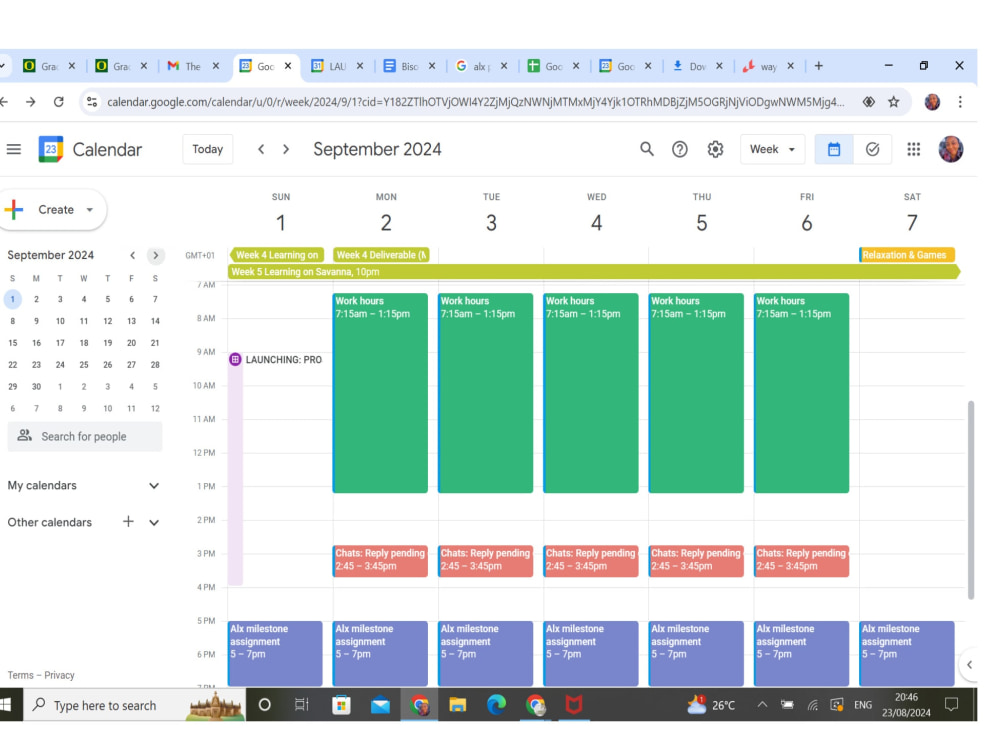Open Monday Work hours event
Screen dimensions: 1000x750
click(x=380, y=393)
